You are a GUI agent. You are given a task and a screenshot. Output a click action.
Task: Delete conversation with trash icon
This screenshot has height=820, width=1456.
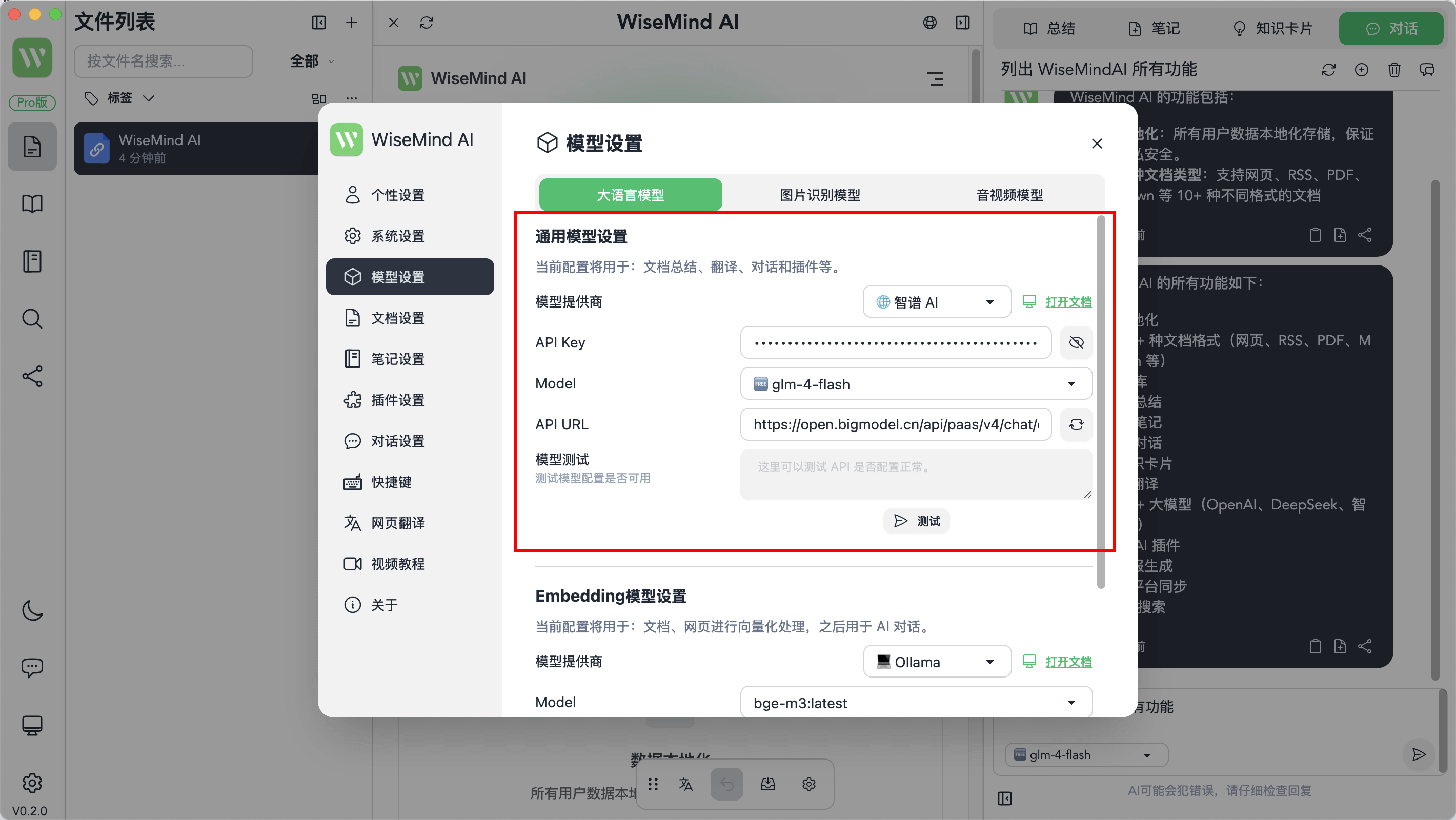(1394, 70)
